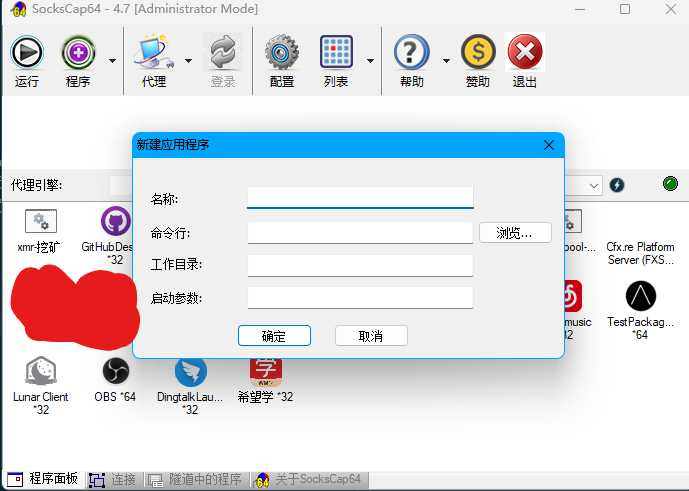Screen dimensions: 689x491
Task: Open the 帮助 (Help) question mark icon
Action: pos(411,52)
